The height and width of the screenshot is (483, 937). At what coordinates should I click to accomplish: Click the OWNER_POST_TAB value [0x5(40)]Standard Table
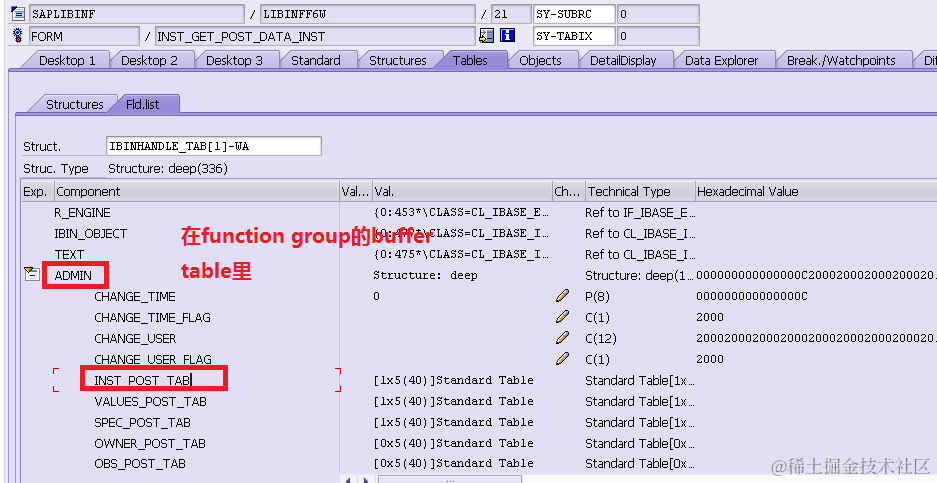[x=454, y=443]
